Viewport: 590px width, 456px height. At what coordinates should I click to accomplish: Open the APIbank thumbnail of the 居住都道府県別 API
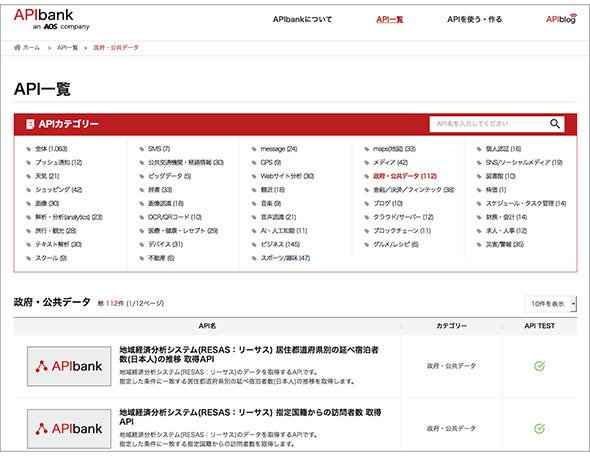pyautogui.click(x=69, y=366)
